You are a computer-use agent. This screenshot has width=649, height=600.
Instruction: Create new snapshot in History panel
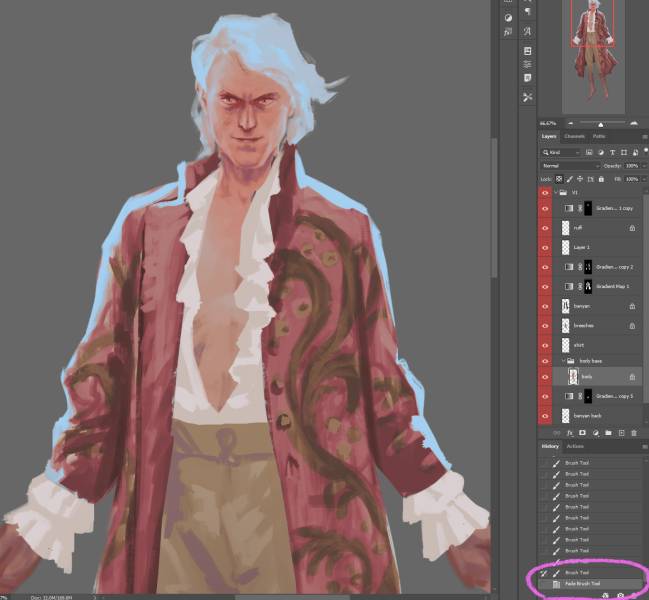(x=619, y=594)
